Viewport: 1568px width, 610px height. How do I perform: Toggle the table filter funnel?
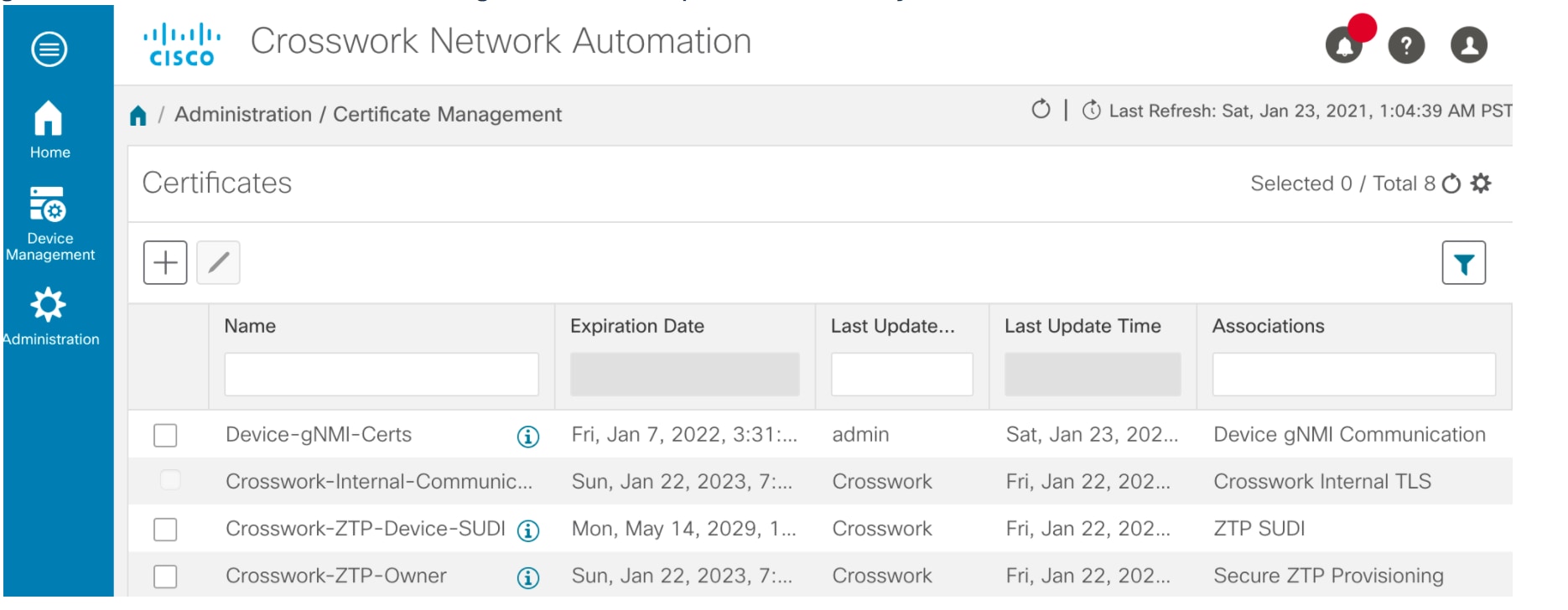(x=1464, y=263)
